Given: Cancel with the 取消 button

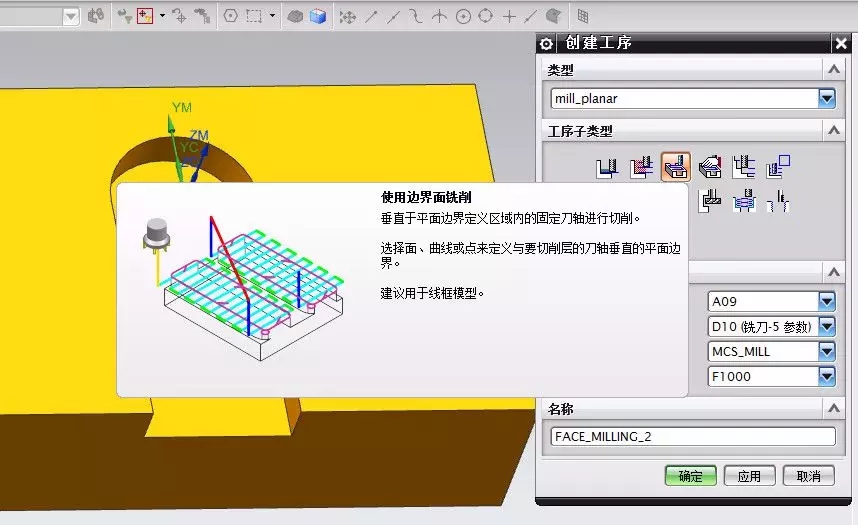Looking at the screenshot, I should pyautogui.click(x=808, y=476).
